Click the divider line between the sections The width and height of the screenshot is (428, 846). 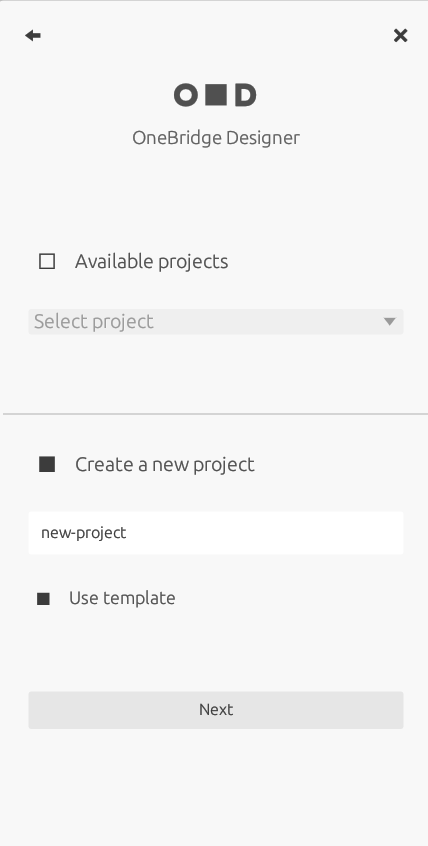click(x=216, y=414)
